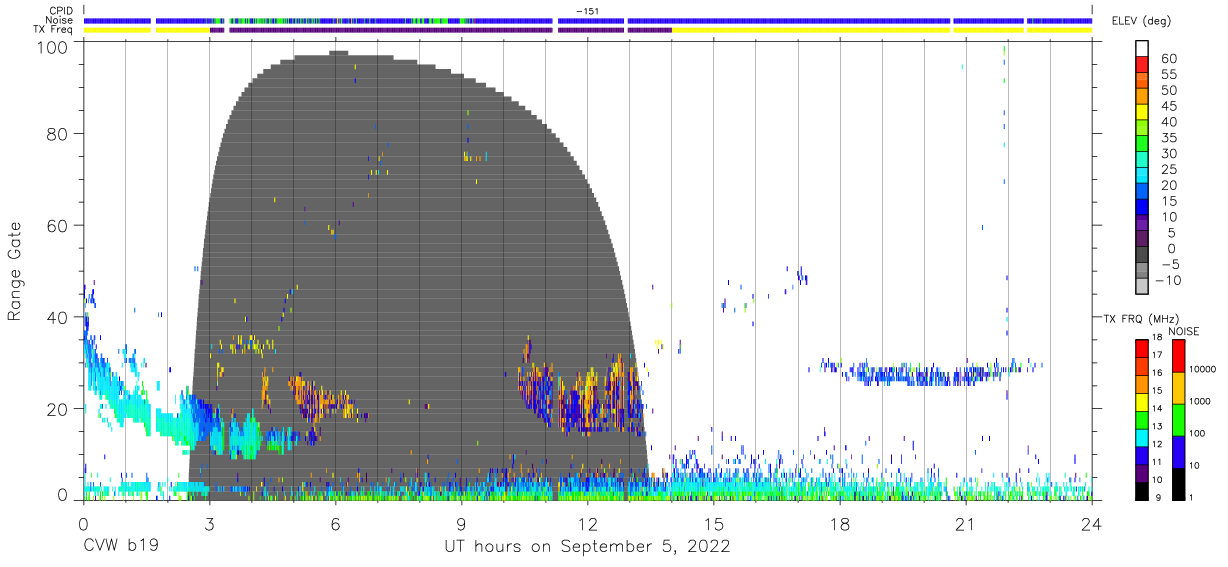Click the red 55–60 degree elevation color segment

point(1142,66)
